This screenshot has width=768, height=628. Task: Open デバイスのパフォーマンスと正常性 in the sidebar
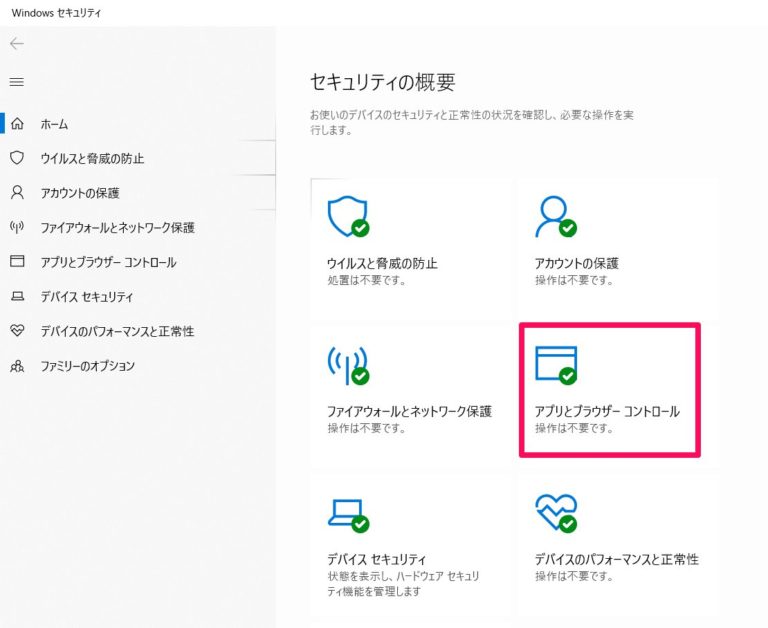[117, 331]
